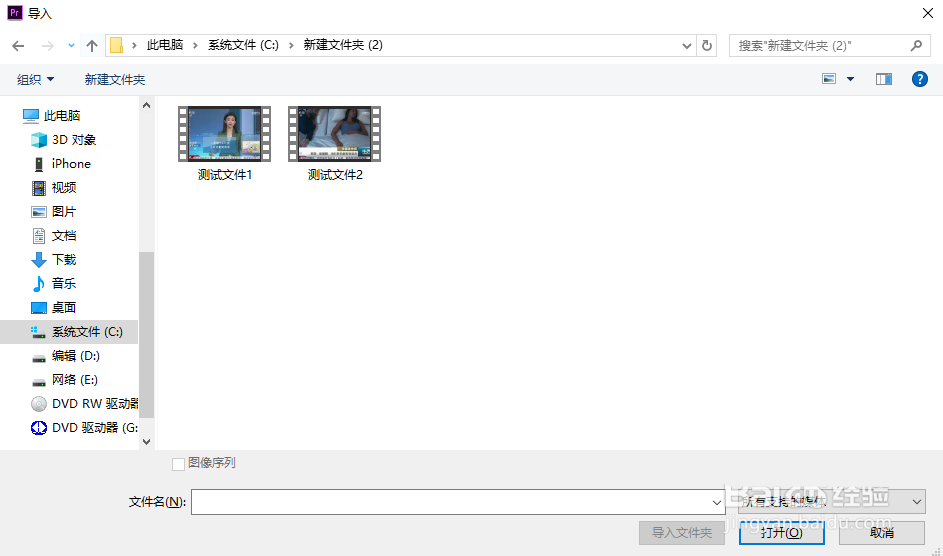The height and width of the screenshot is (556, 943).
Task: Open 桌面 in the sidebar
Action: pyautogui.click(x=54, y=308)
